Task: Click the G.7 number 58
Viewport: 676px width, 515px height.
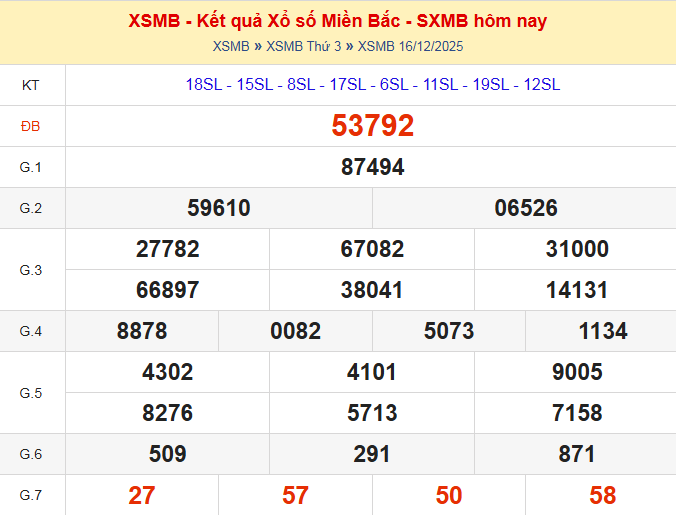Action: point(603,495)
